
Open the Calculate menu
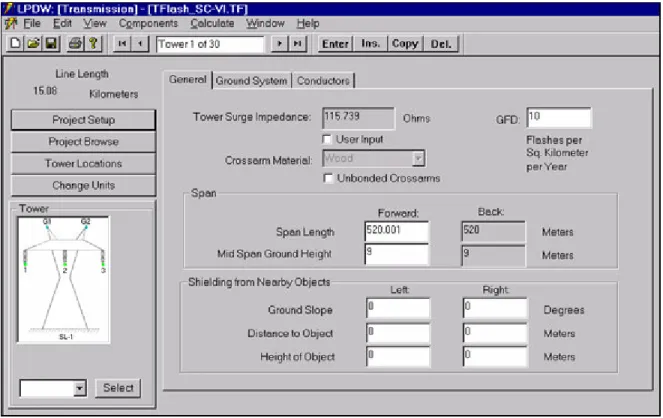[212, 23]
